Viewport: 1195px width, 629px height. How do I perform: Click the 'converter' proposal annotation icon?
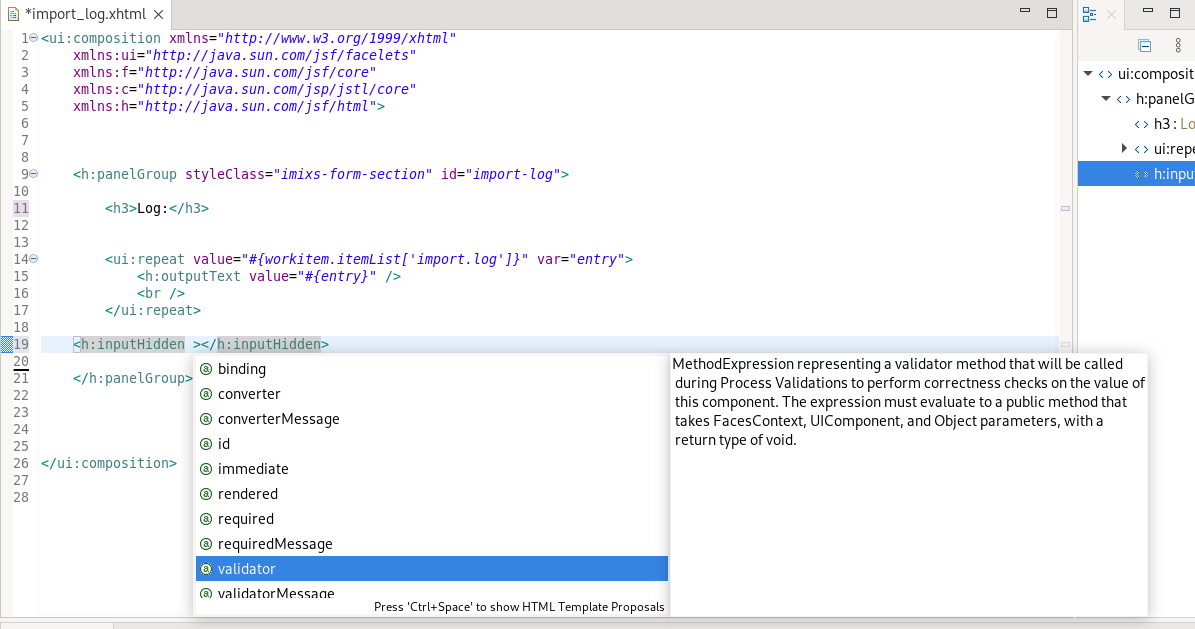(205, 393)
